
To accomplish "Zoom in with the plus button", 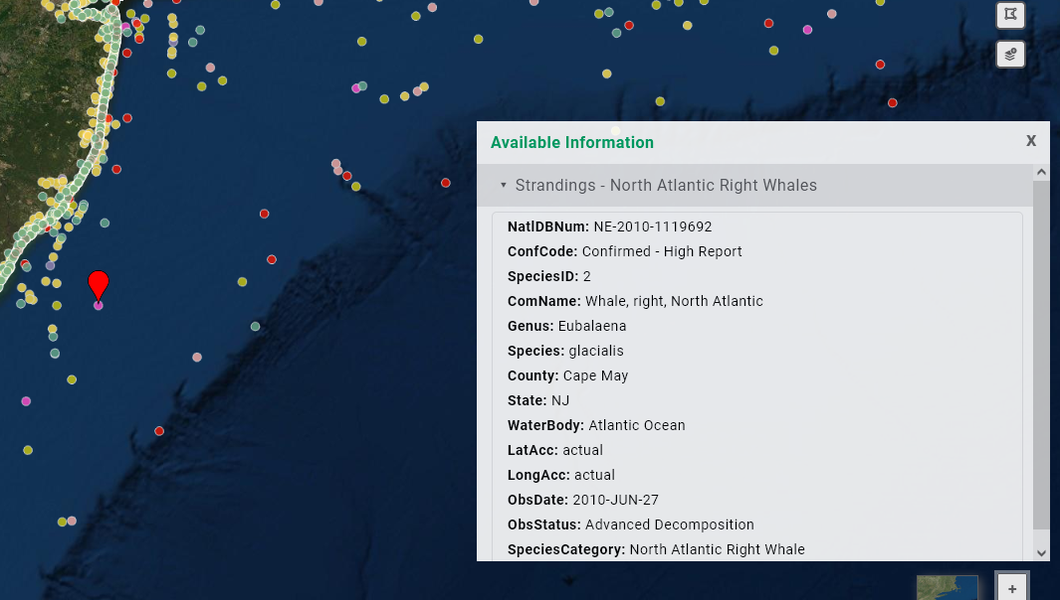I will tap(1012, 588).
